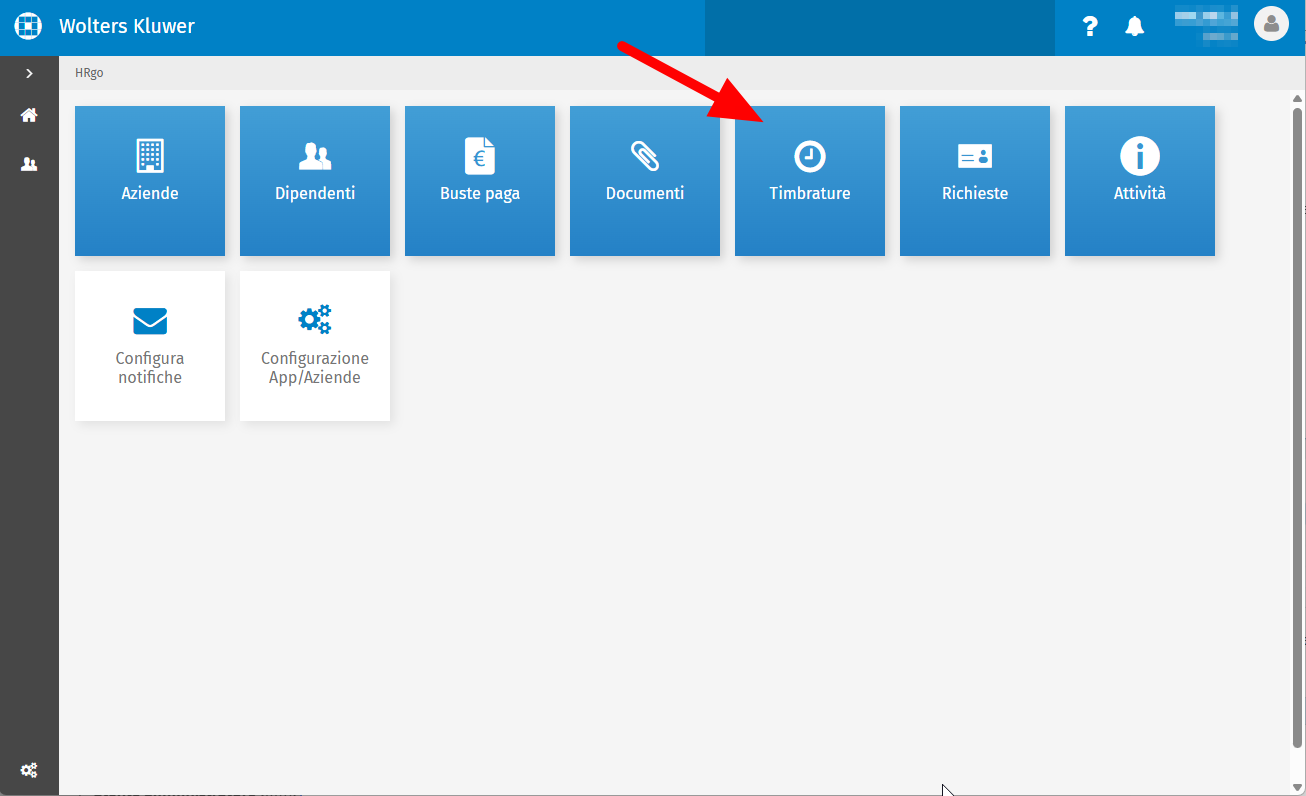Click the Wolters Kluwer logo icon
The height and width of the screenshot is (796, 1306).
click(x=29, y=26)
